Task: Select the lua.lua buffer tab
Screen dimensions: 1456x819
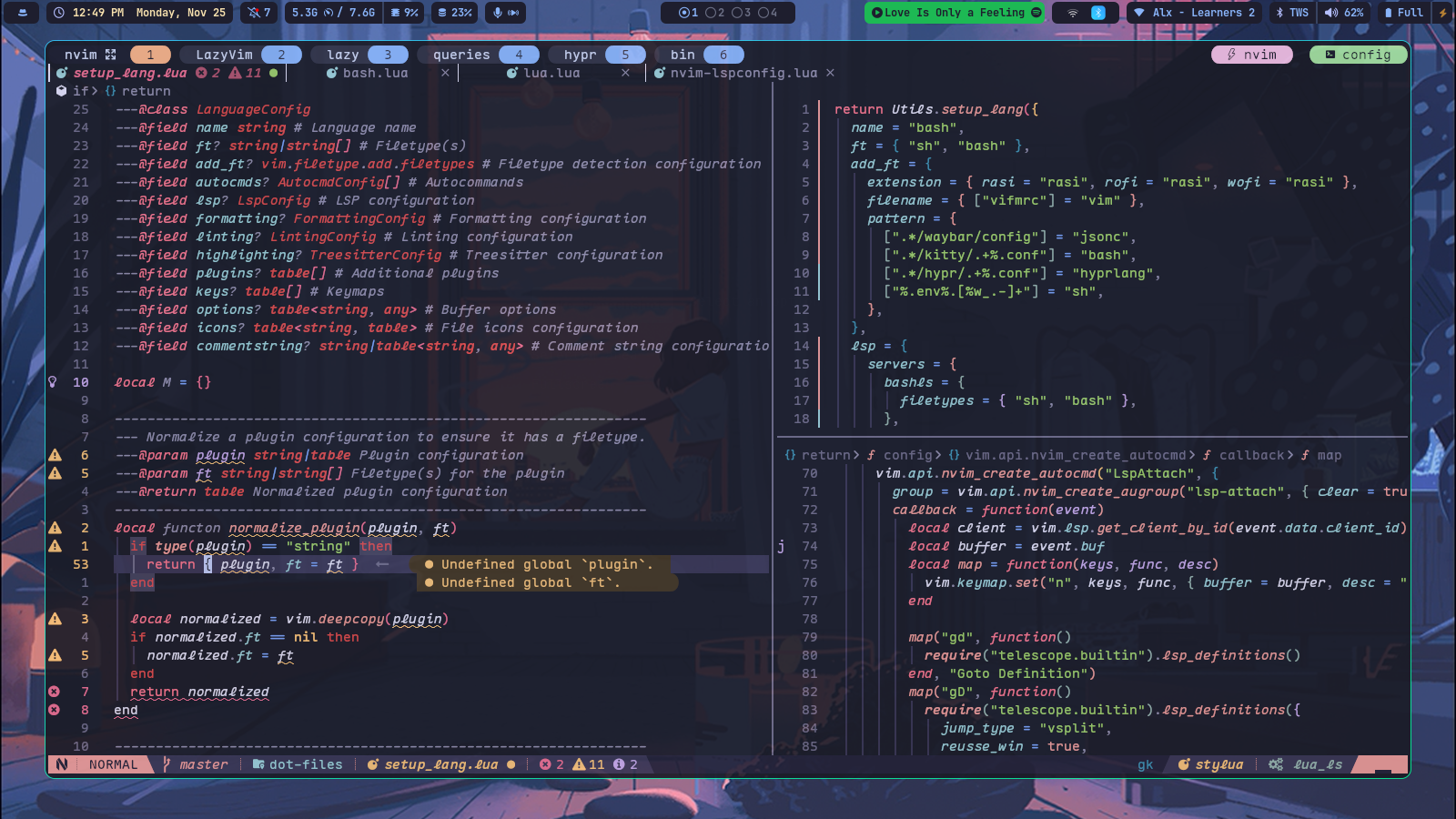Action: pos(551,73)
